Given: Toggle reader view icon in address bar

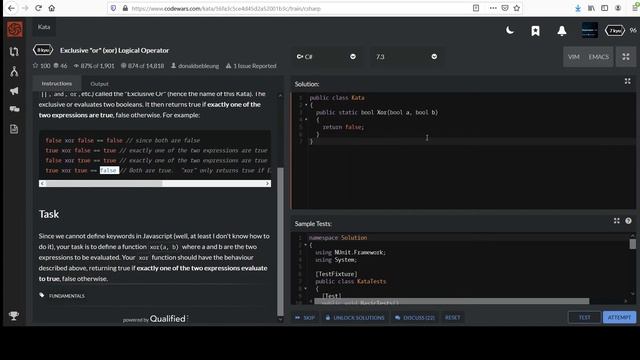Looking at the screenshot, I should [476, 8].
